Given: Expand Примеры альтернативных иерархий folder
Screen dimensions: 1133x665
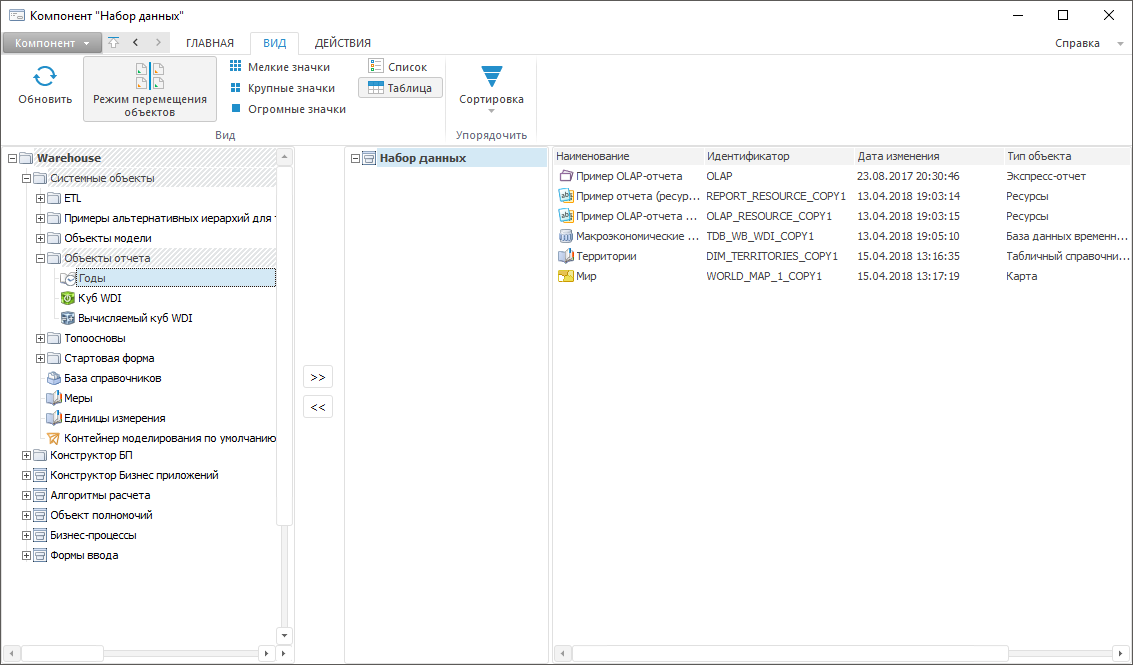Looking at the screenshot, I should click(40, 218).
